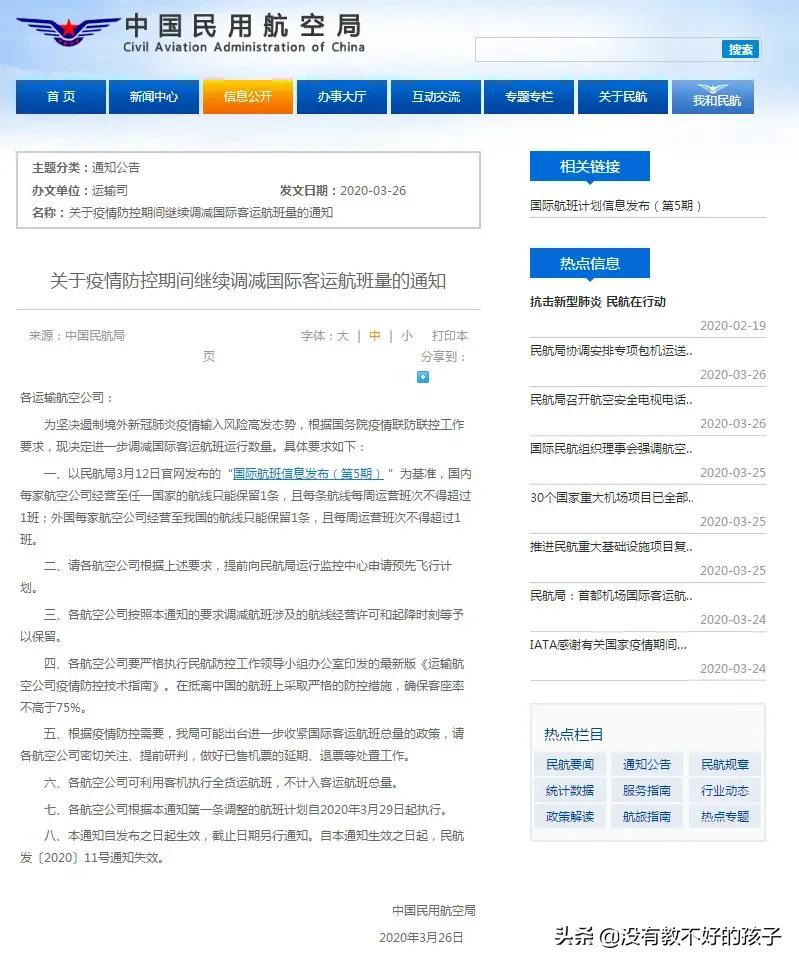Open news 民航局：首都机场国际客运航
The width and height of the screenshot is (799, 964).
[x=612, y=596]
